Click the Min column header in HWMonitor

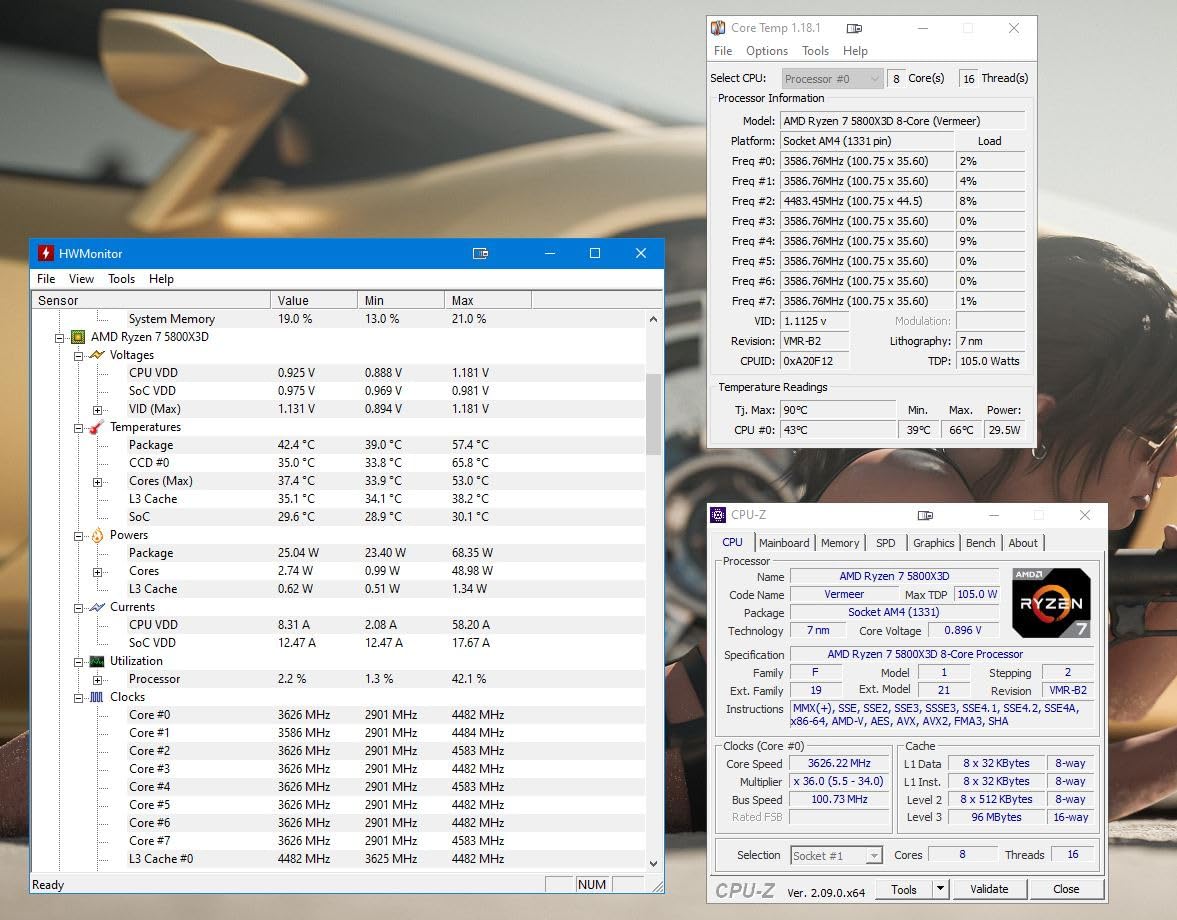[x=401, y=300]
